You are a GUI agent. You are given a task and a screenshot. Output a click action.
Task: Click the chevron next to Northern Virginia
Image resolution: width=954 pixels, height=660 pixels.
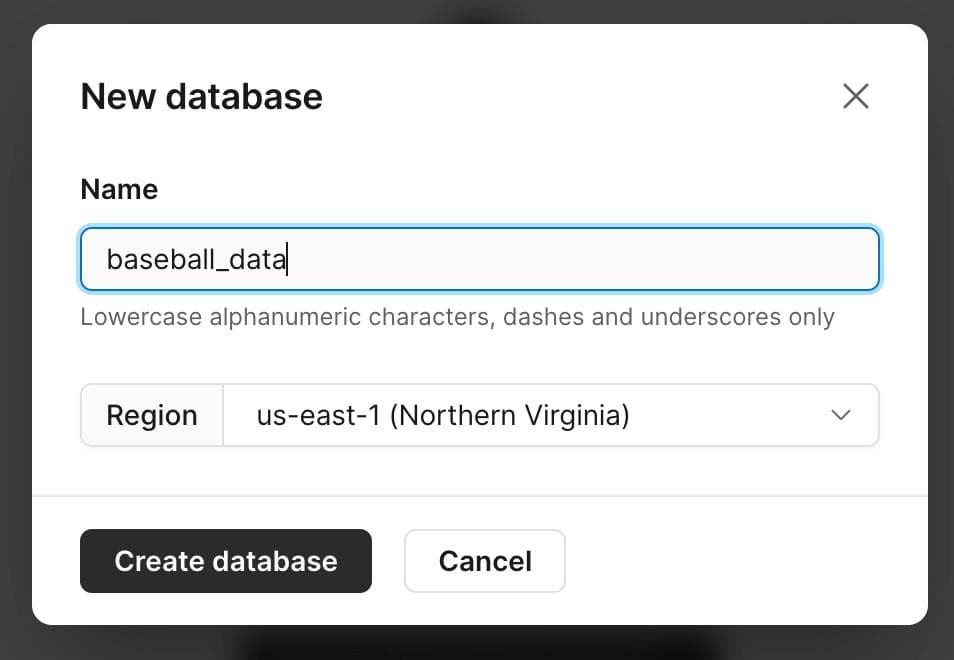(841, 415)
